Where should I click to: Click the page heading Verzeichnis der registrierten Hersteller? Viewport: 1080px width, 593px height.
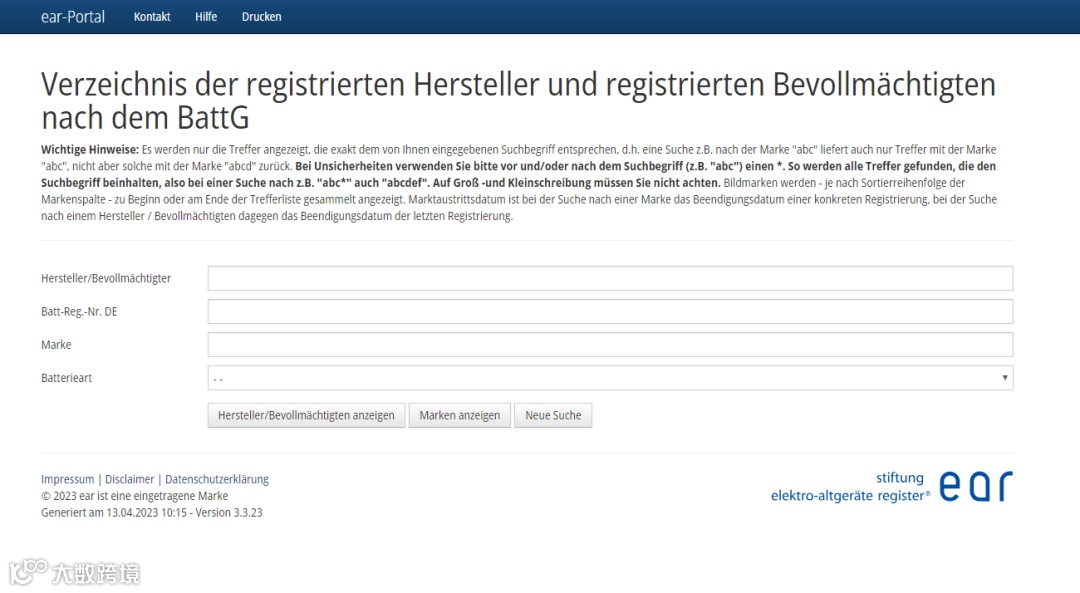pos(518,101)
